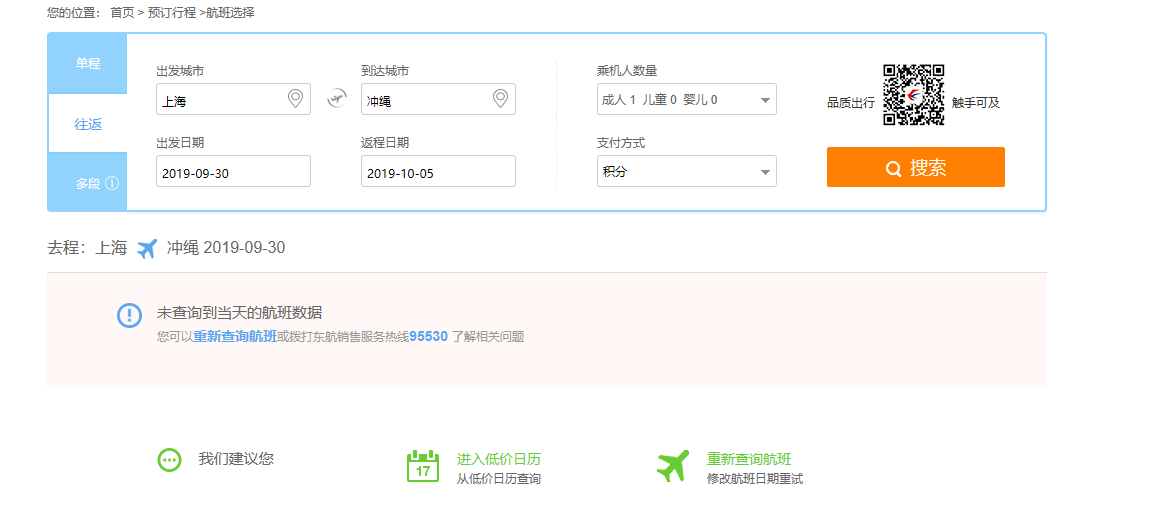Click the 出发日期 departure date field
1150x506 pixels.
(233, 172)
